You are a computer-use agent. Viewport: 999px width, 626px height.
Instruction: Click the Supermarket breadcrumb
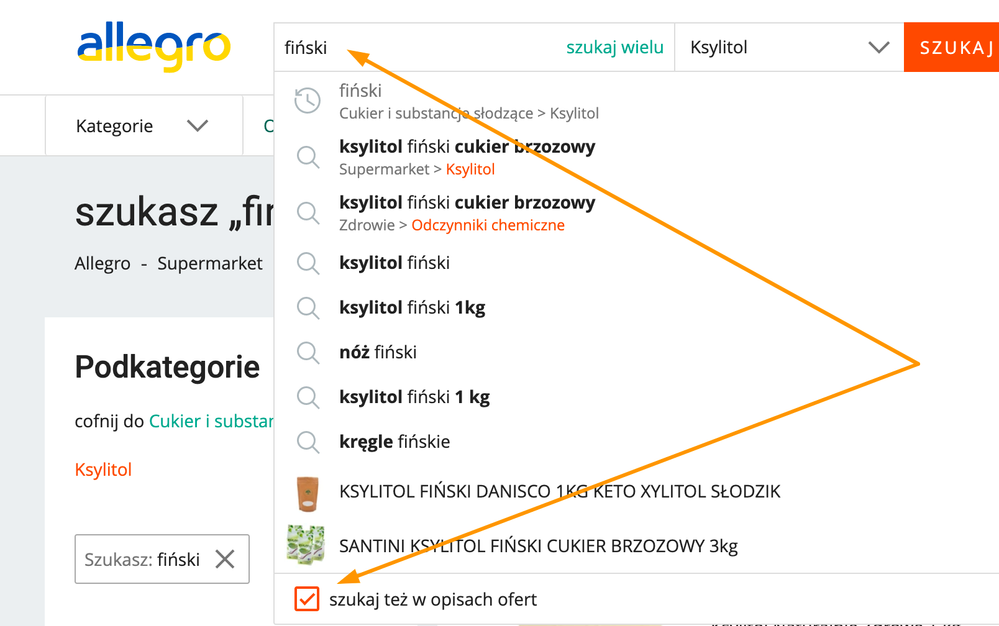click(x=210, y=264)
